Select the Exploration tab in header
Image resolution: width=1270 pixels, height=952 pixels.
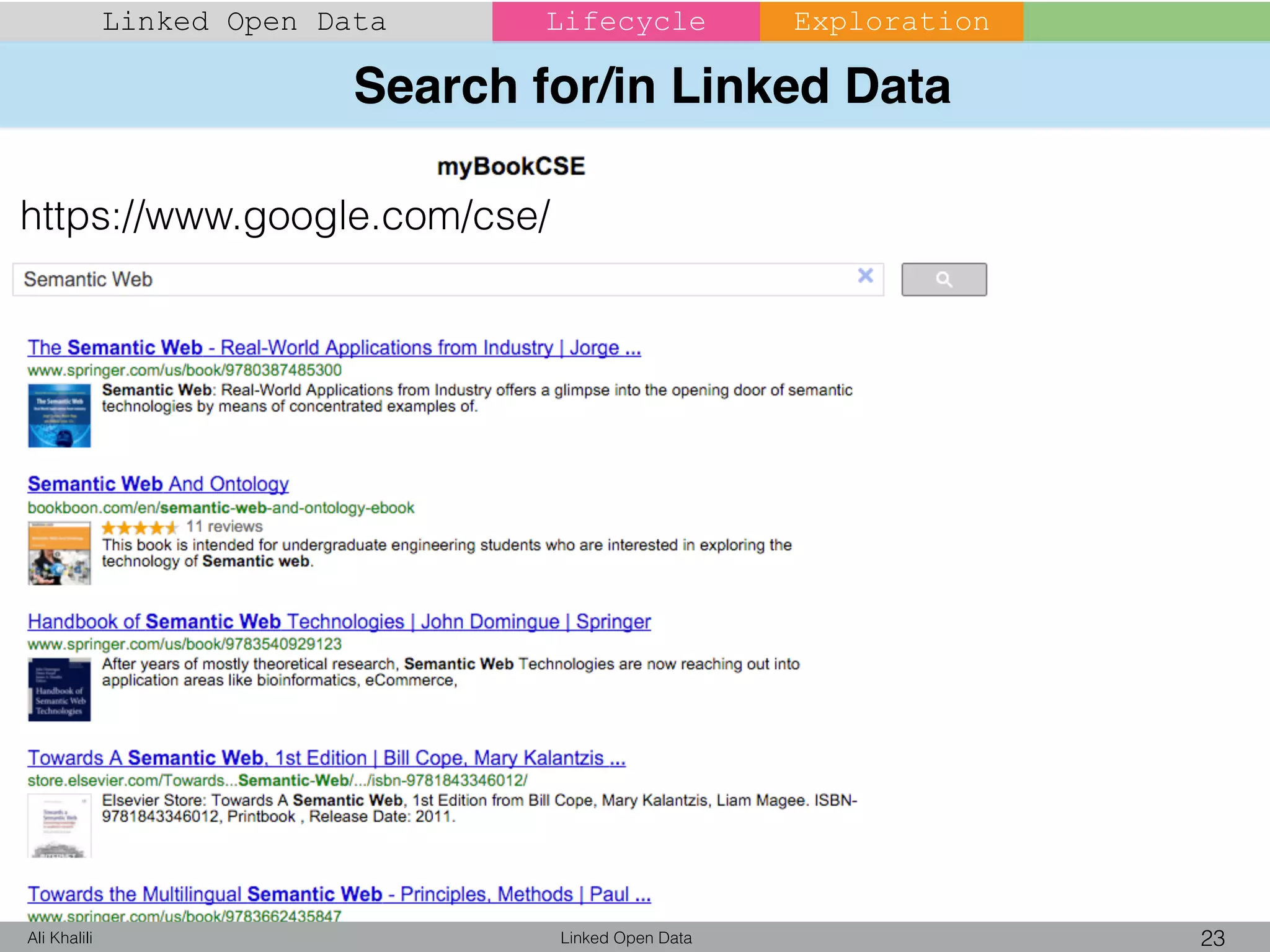click(891, 22)
